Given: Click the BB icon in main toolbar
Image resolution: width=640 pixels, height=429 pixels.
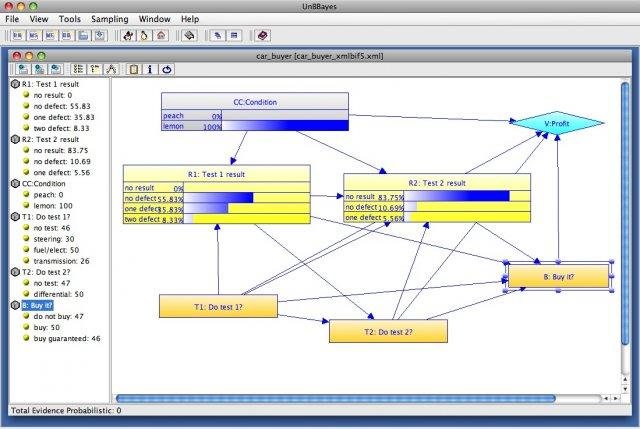Looking at the screenshot, I should [67, 35].
